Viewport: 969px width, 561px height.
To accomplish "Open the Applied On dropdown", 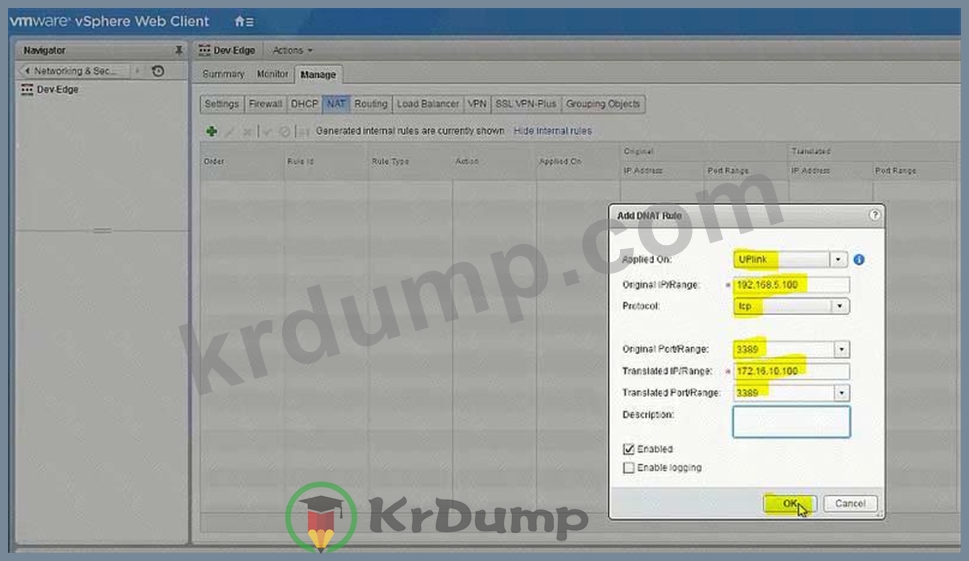I will pyautogui.click(x=838, y=259).
